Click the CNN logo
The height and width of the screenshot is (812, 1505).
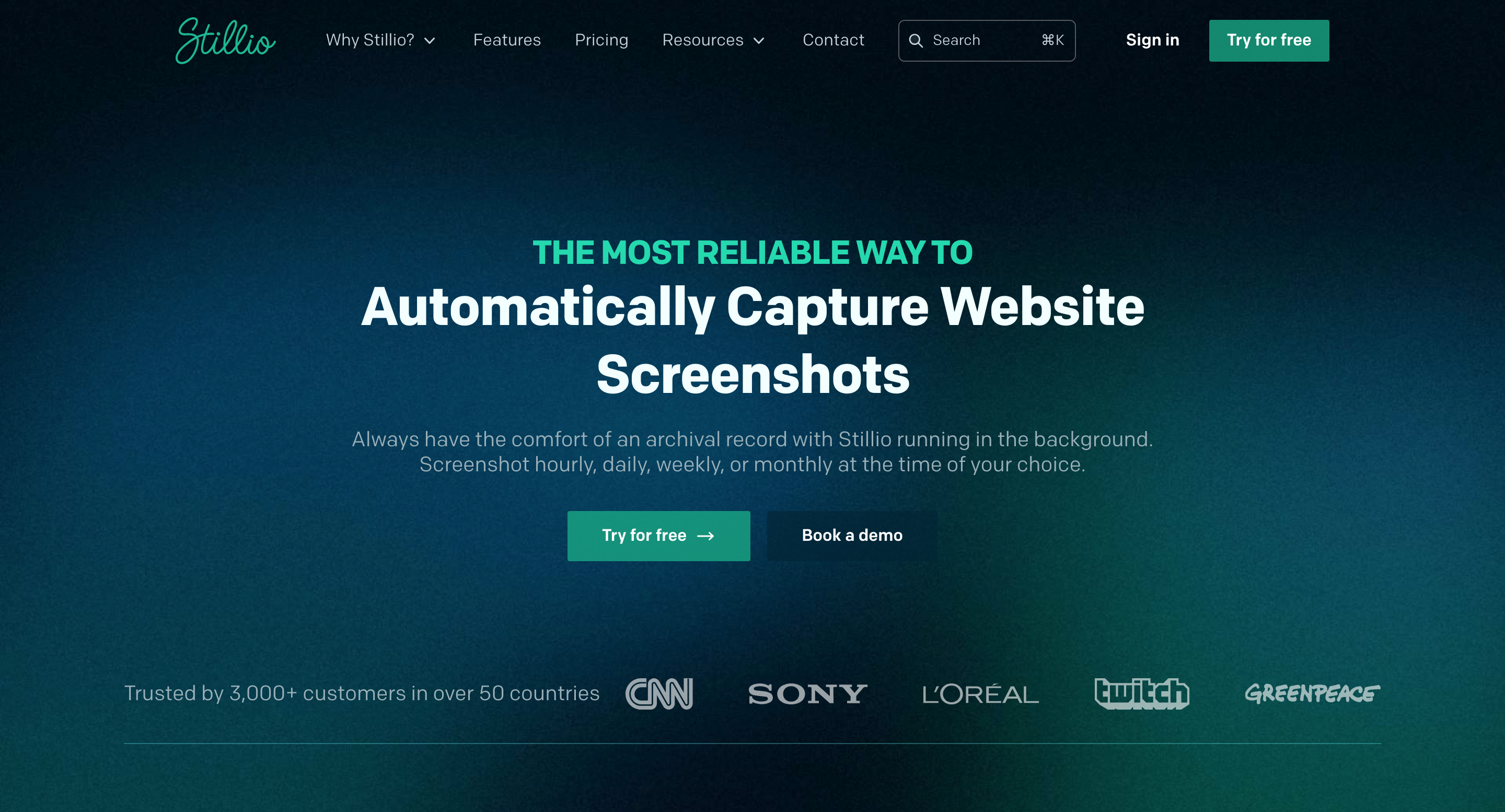coord(659,693)
